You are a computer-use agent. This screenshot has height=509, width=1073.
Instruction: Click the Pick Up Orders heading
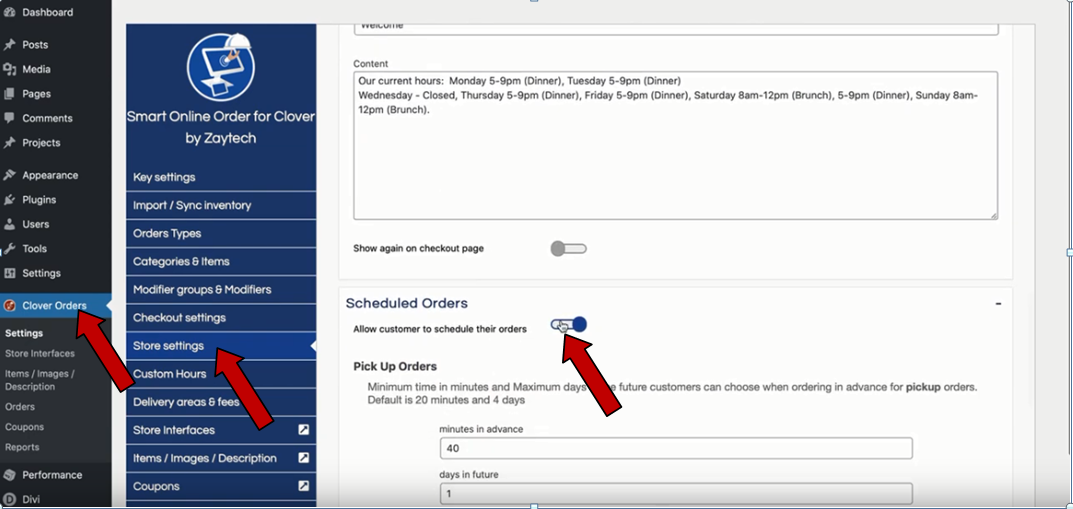tap(395, 366)
